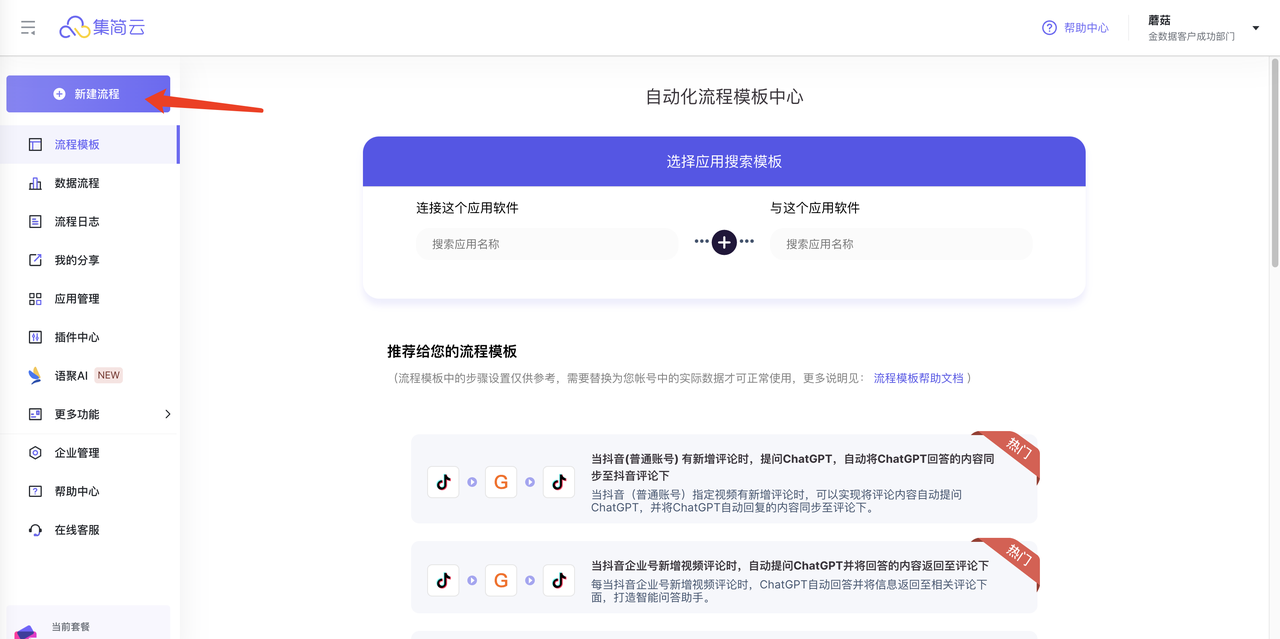Collapse the sidebar with the hamburger icon
1280x639 pixels.
tap(28, 28)
